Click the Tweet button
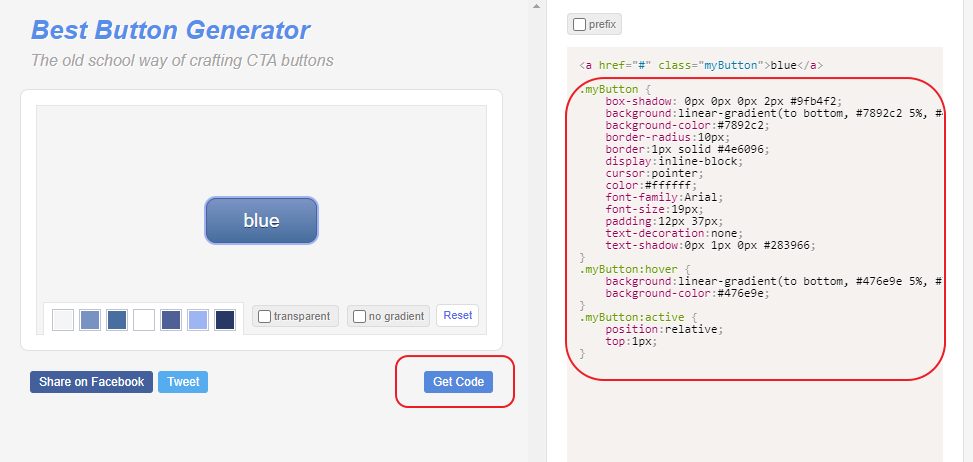Screen dimensions: 973x462 point(183,382)
